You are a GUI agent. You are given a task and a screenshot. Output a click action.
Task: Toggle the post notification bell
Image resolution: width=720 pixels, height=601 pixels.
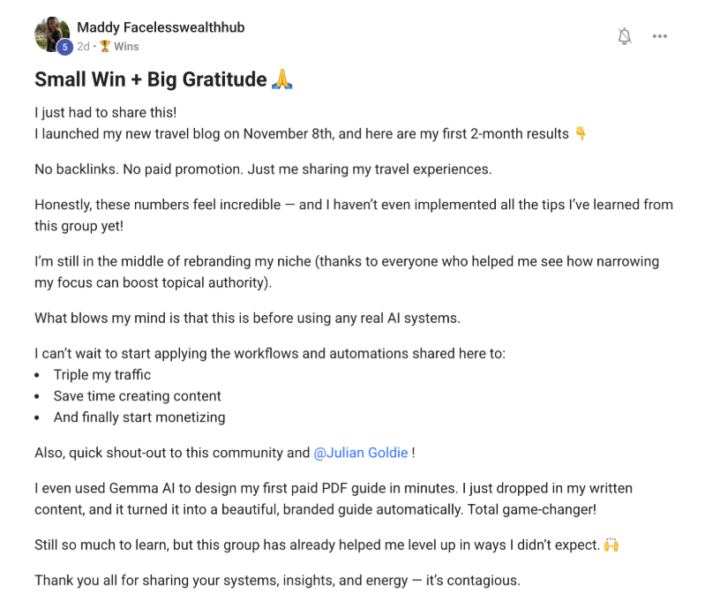click(625, 36)
